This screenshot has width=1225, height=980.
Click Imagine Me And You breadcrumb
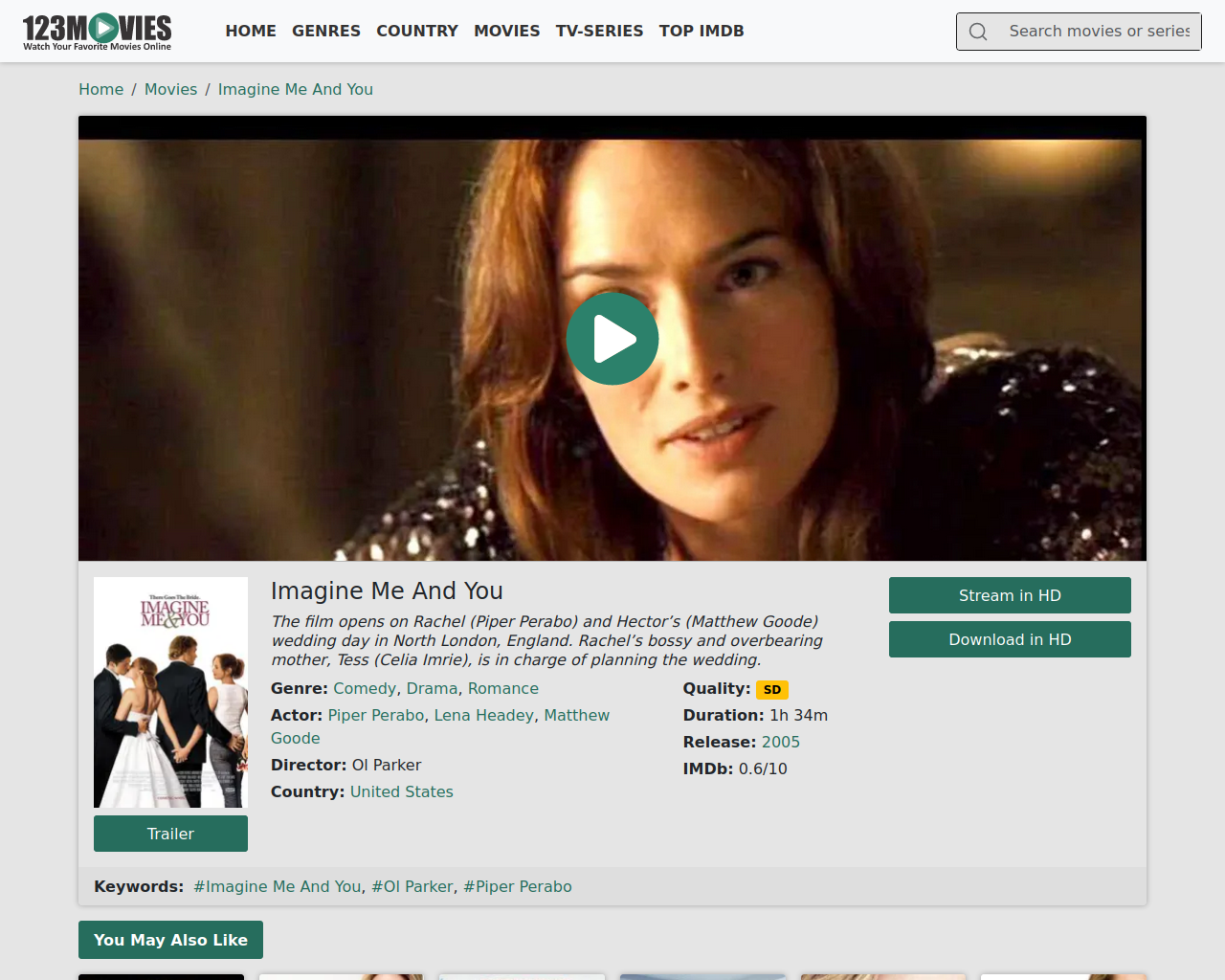coord(296,89)
